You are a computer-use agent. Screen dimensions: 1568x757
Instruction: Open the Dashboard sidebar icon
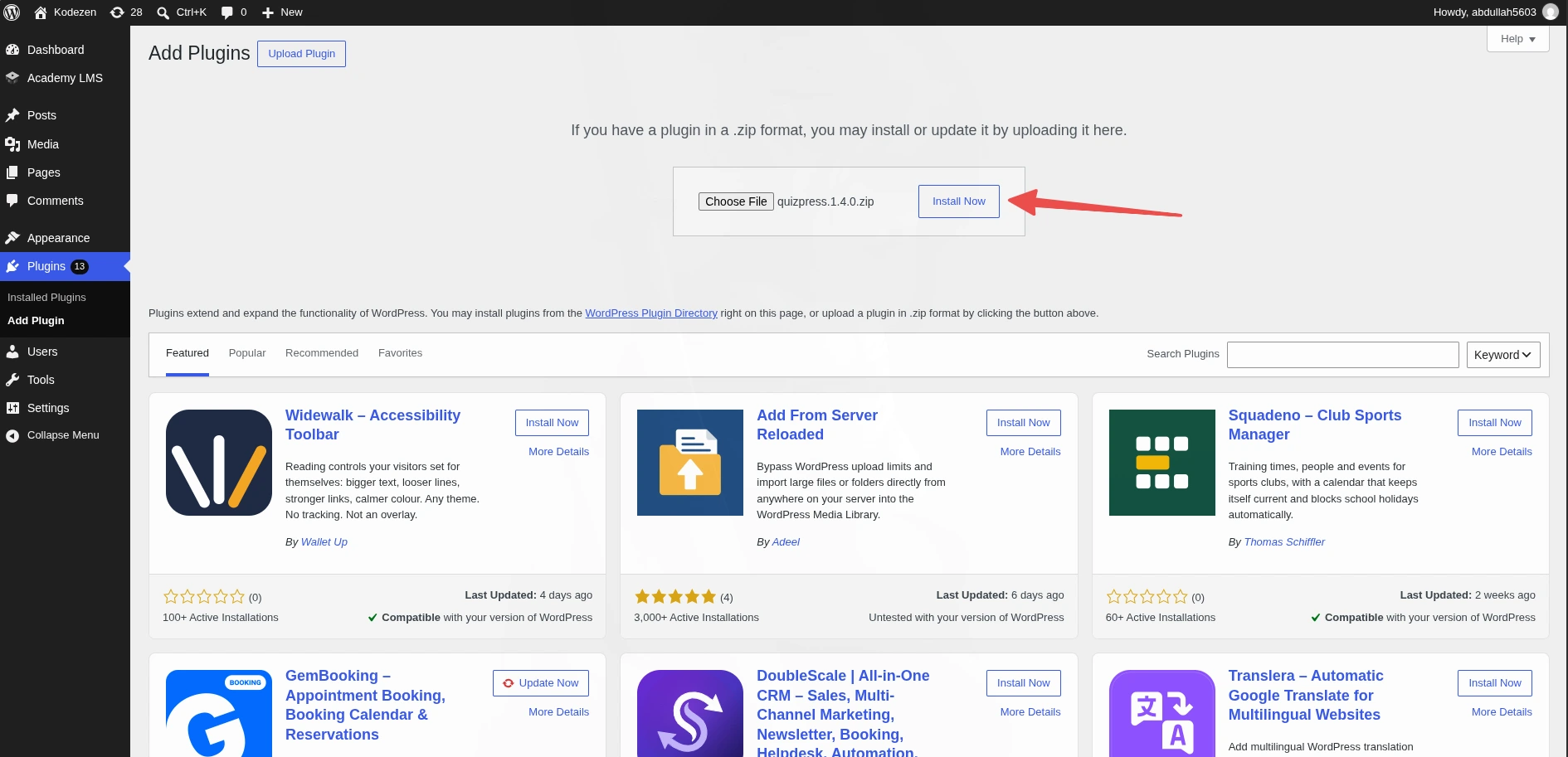(x=12, y=50)
